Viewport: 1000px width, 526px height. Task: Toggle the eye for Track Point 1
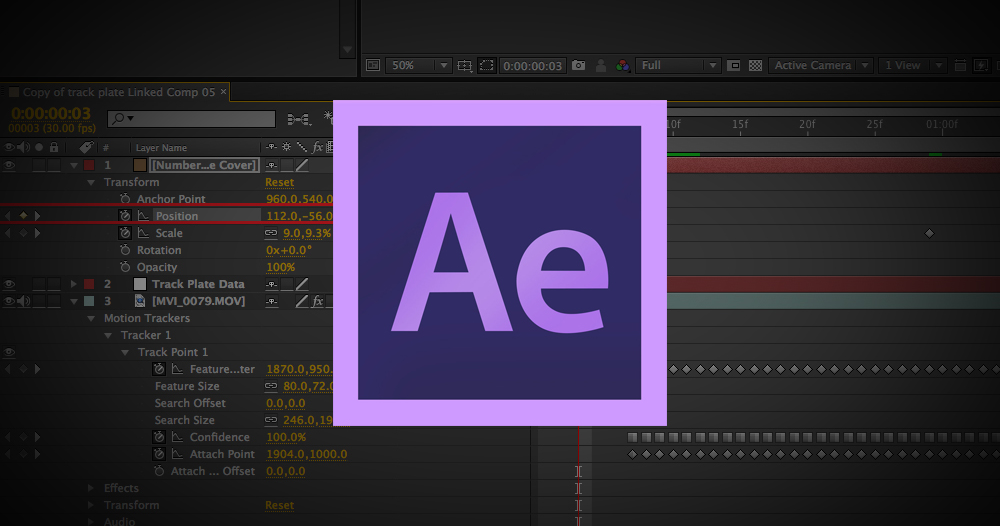[x=9, y=352]
